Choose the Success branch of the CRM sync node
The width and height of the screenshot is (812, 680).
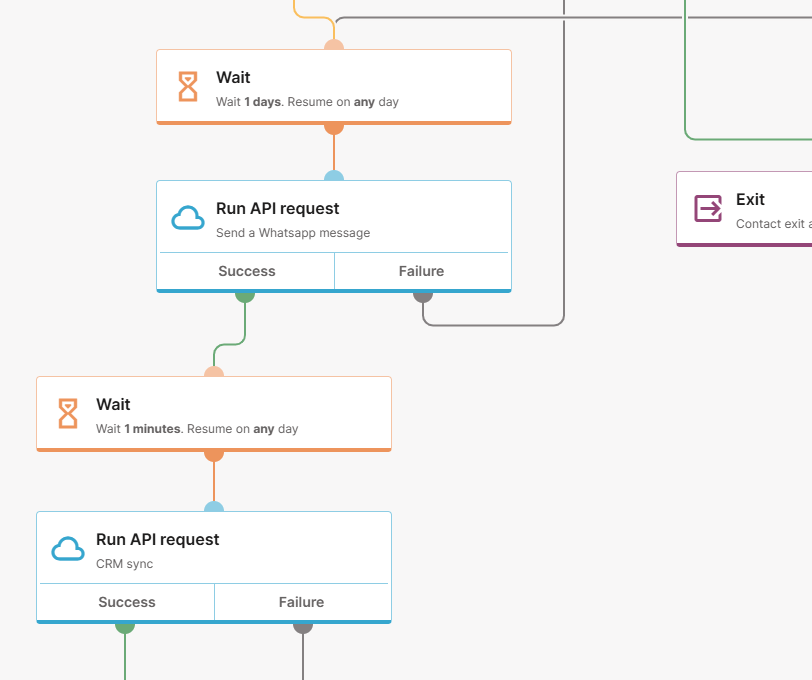pyautogui.click(x=126, y=602)
